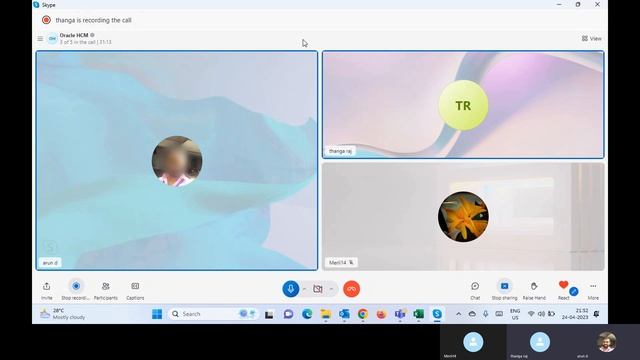Click the recording indicator red dot
The image size is (640, 360).
[x=46, y=20]
